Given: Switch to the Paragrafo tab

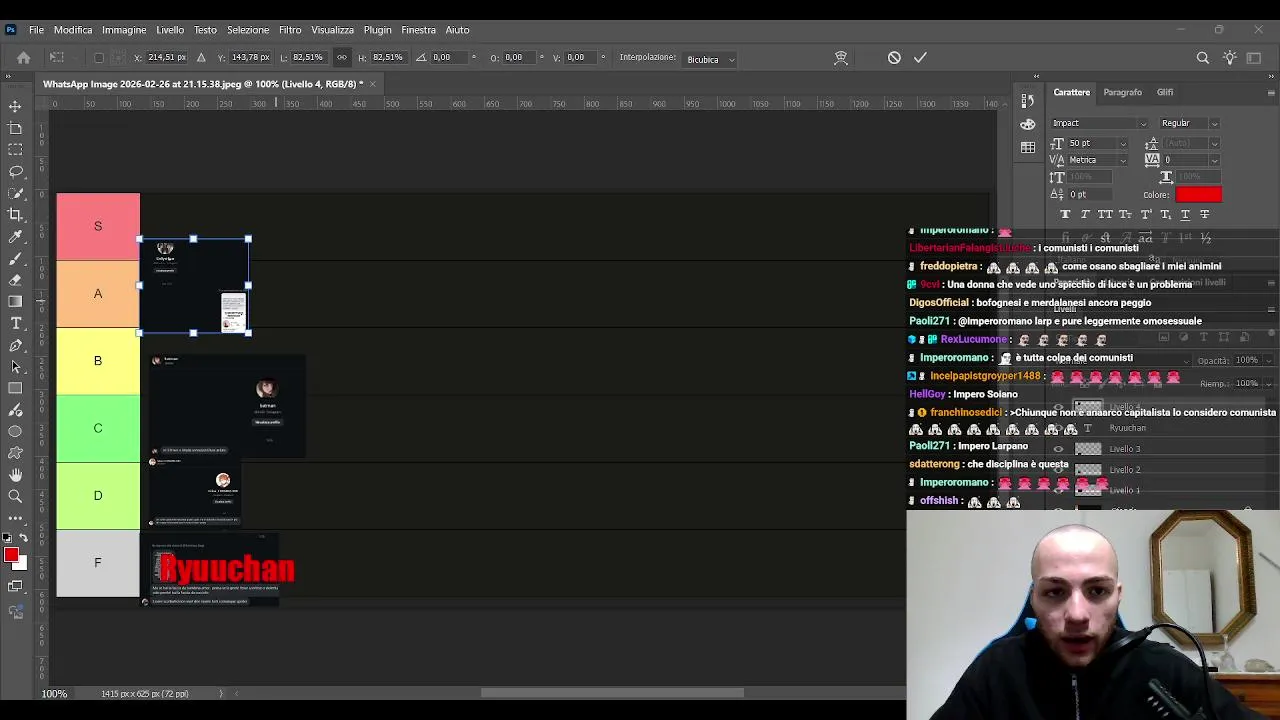Looking at the screenshot, I should tap(1122, 92).
